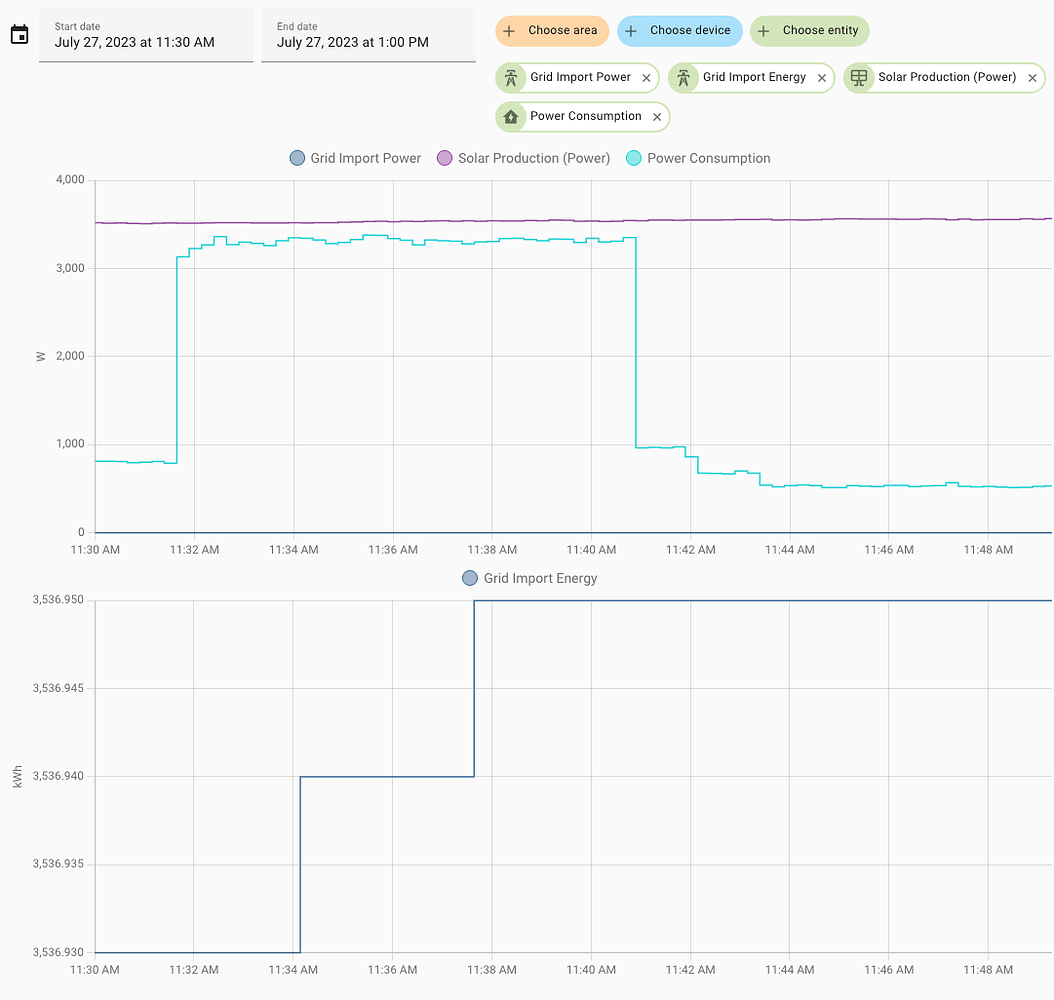Click the solar panel icon on Solar Production chip
This screenshot has width=1054, height=1000.
pos(858,77)
